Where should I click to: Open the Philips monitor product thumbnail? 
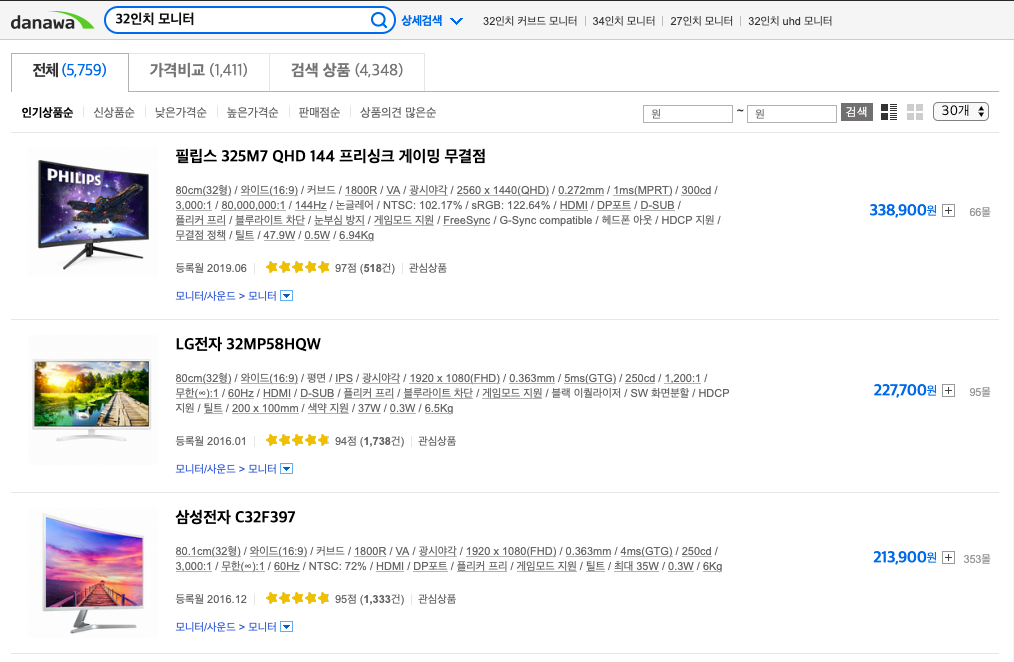[x=93, y=212]
